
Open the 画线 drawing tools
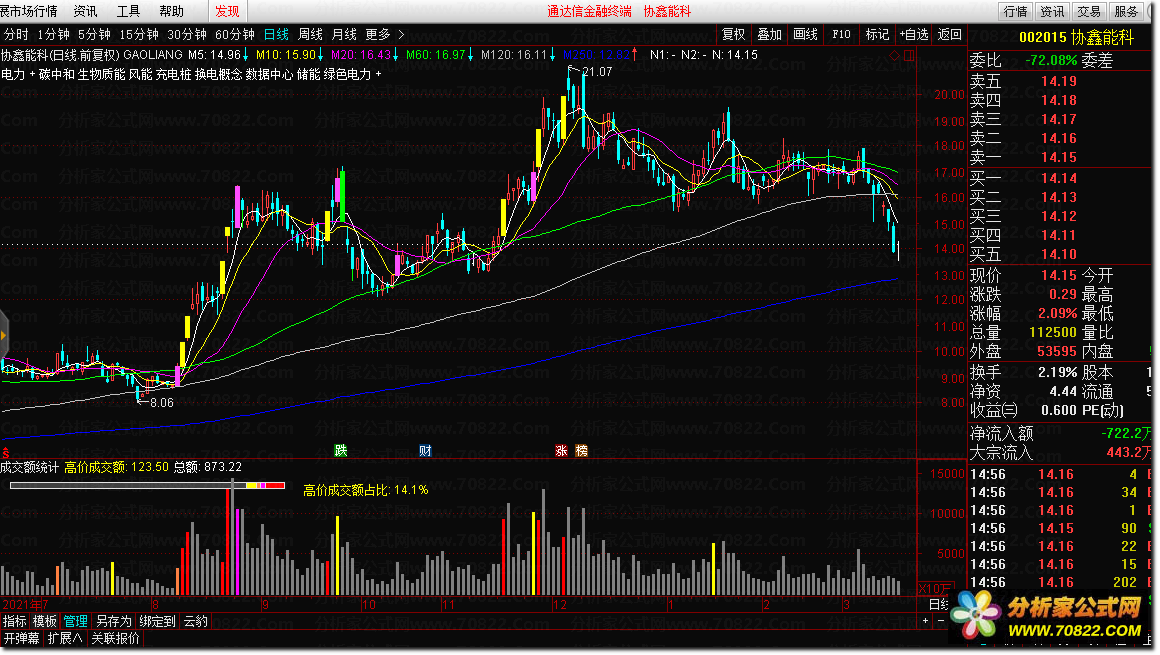tap(806, 35)
